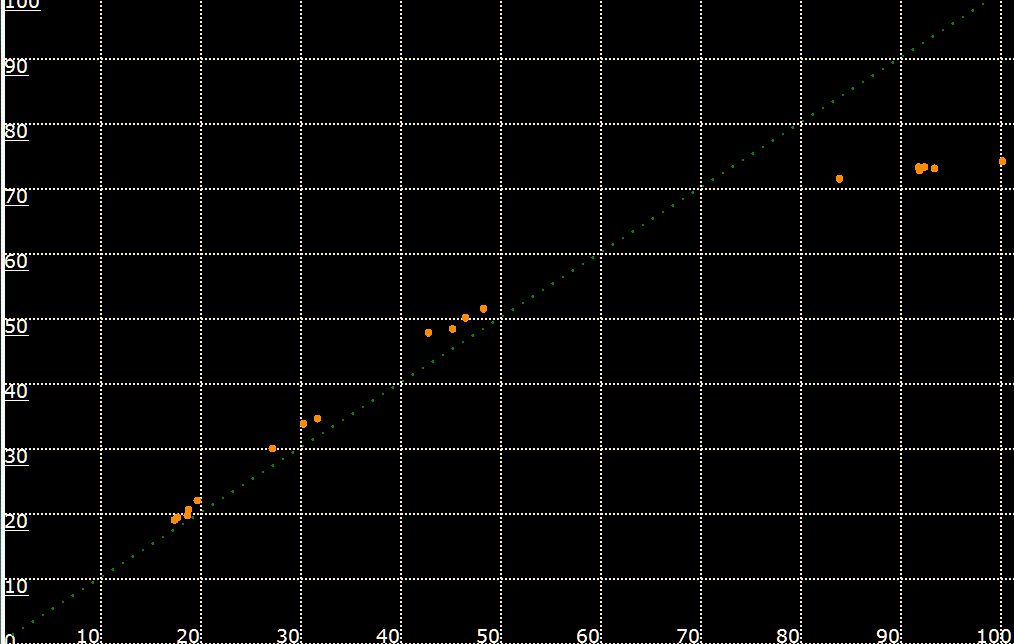Click the y-axis label 10
Screen dimensions: 1014x644
(x=16, y=586)
